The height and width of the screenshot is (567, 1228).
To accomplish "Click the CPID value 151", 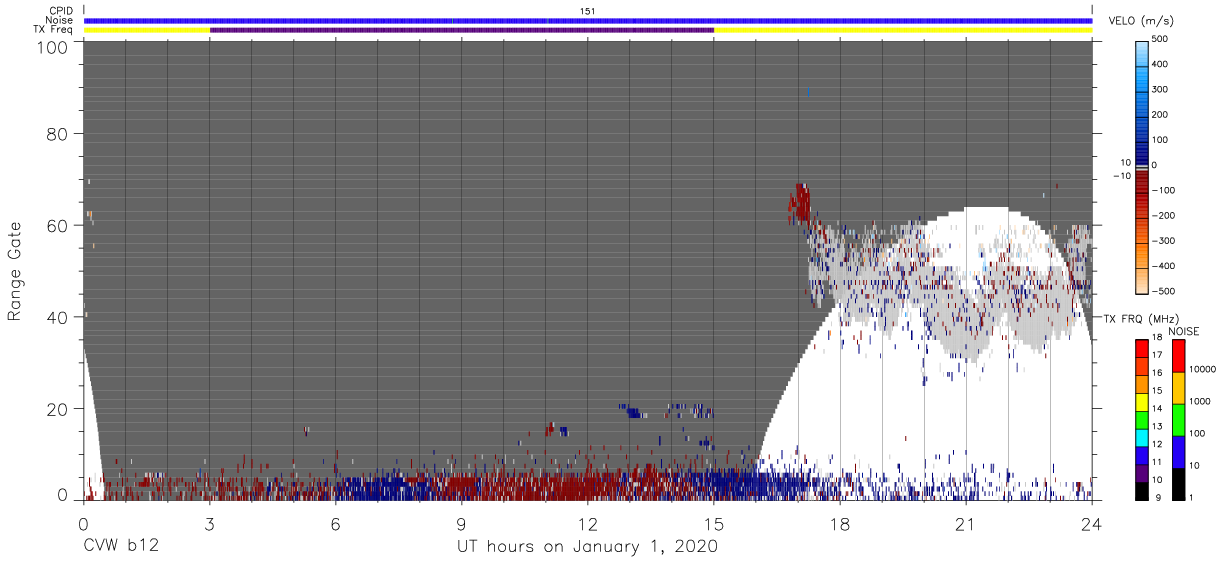I will point(588,11).
